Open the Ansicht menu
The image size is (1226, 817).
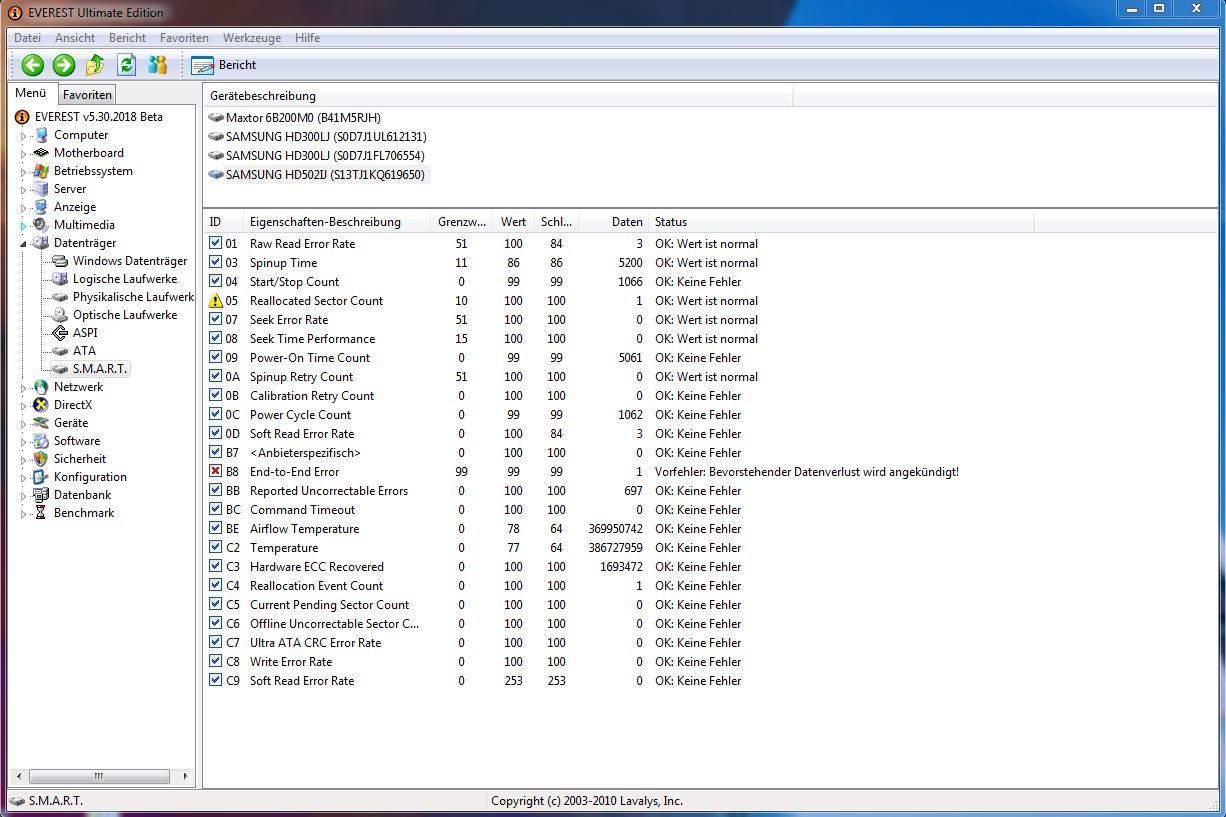click(75, 38)
